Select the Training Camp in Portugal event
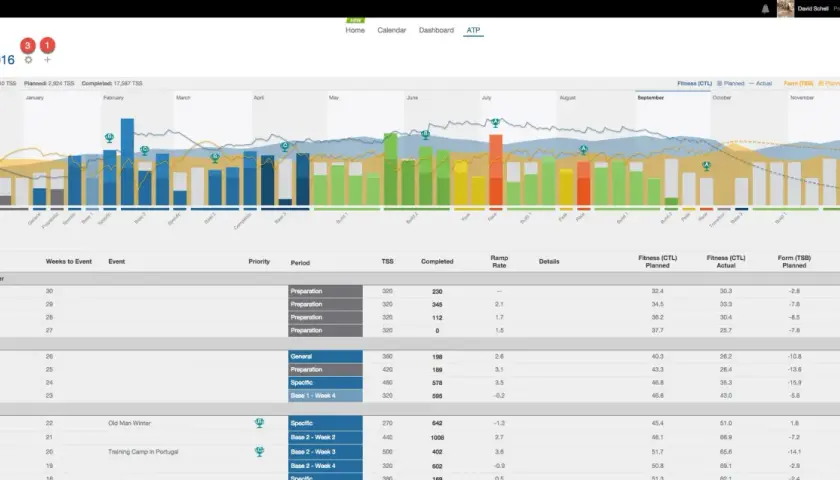Viewport: 840px width, 480px height. click(143, 452)
